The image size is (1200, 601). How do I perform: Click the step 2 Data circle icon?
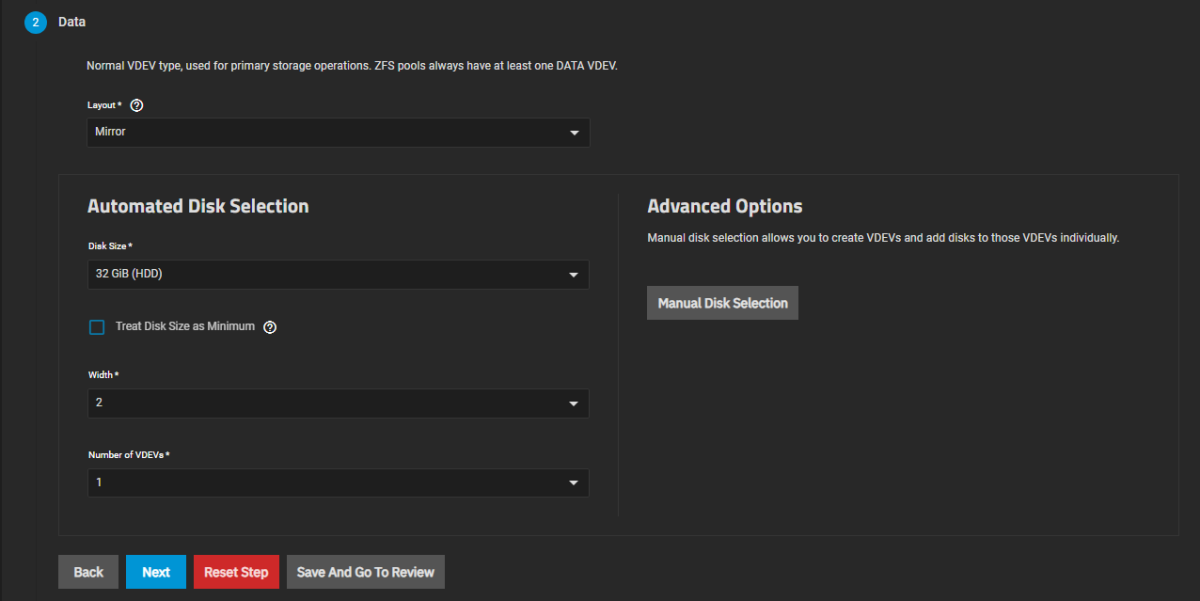tap(36, 22)
